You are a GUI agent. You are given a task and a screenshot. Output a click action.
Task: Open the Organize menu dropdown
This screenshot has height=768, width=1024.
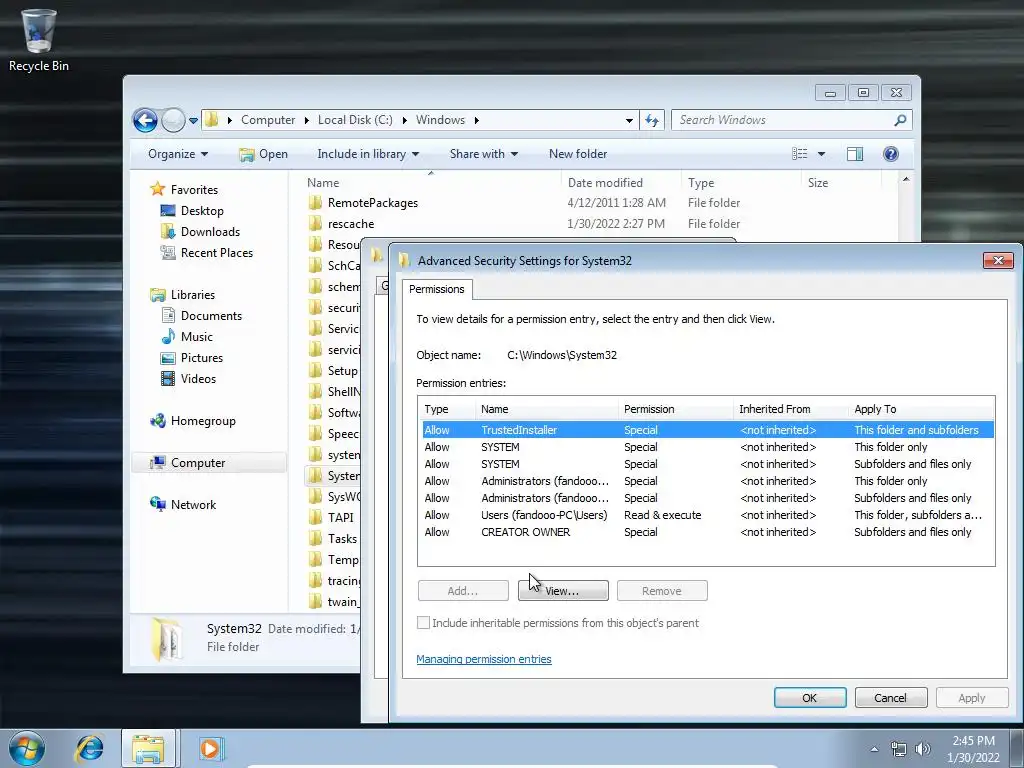[x=178, y=154]
